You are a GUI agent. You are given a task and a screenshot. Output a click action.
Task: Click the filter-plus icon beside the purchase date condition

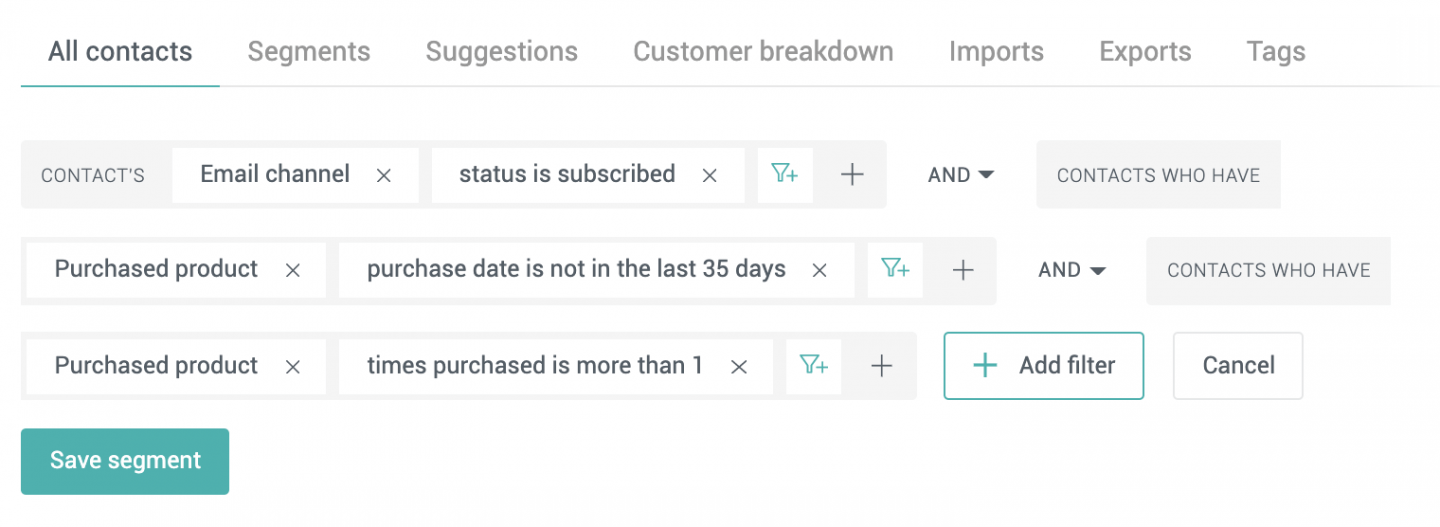(x=895, y=270)
